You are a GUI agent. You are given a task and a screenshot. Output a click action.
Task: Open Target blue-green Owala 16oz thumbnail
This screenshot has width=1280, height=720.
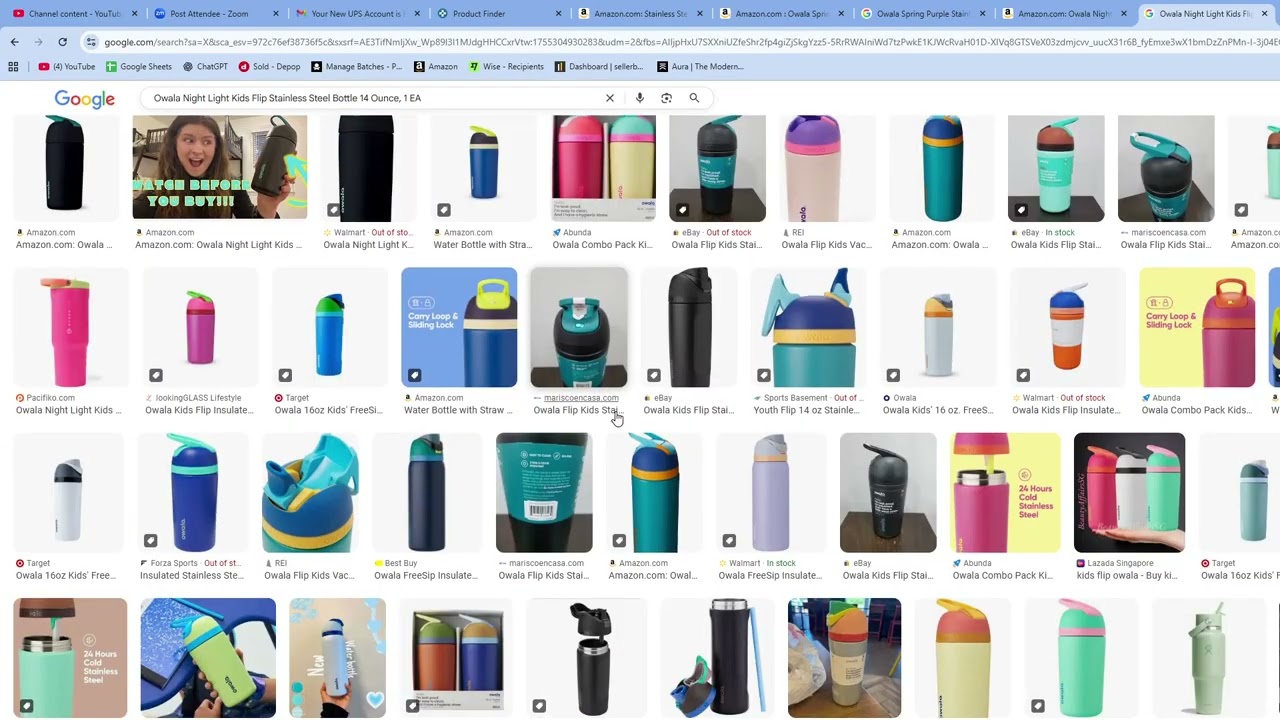pyautogui.click(x=329, y=327)
